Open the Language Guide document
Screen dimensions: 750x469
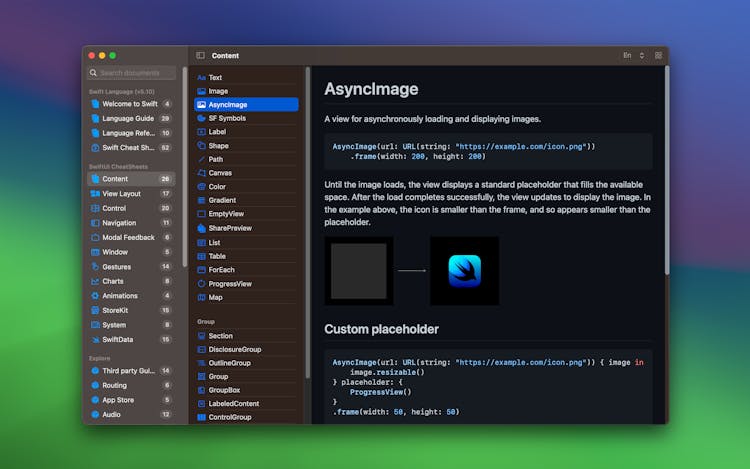(x=130, y=118)
